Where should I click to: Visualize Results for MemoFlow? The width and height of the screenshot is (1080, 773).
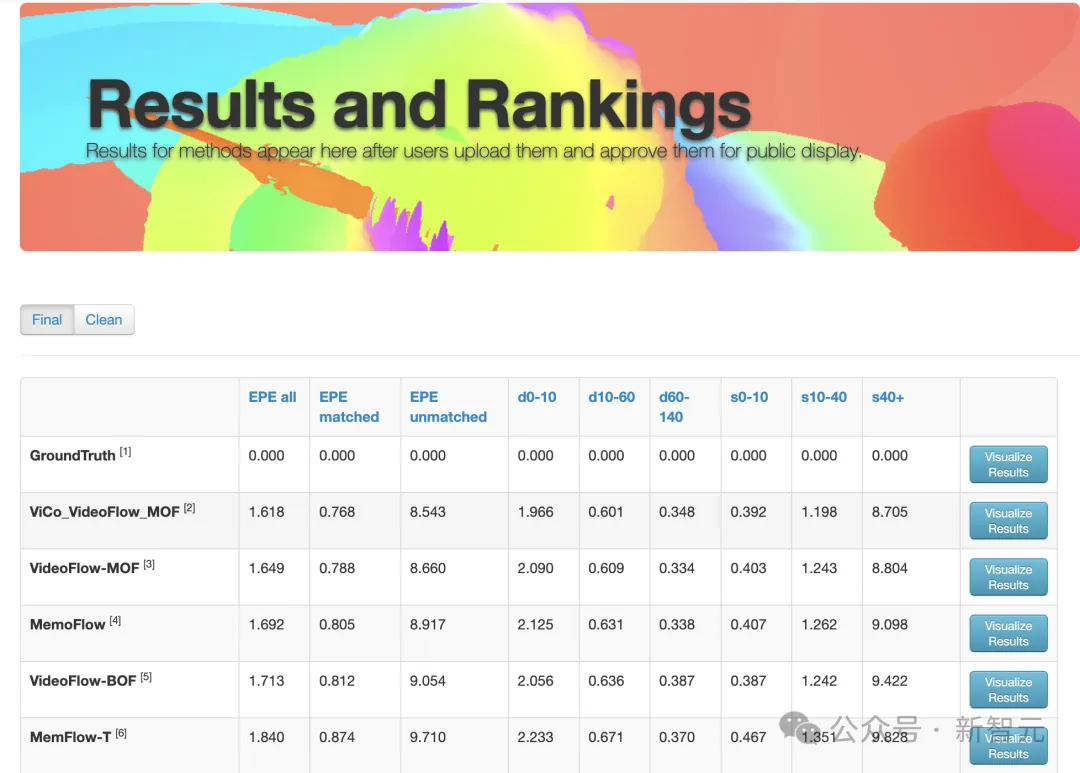click(1008, 633)
